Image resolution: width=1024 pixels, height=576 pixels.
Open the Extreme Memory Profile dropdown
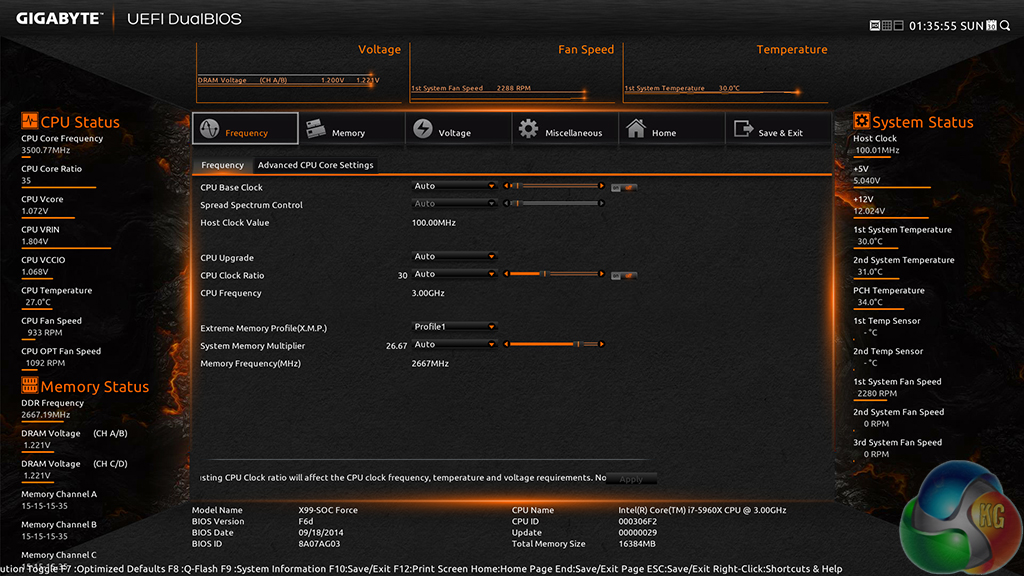click(x=455, y=327)
